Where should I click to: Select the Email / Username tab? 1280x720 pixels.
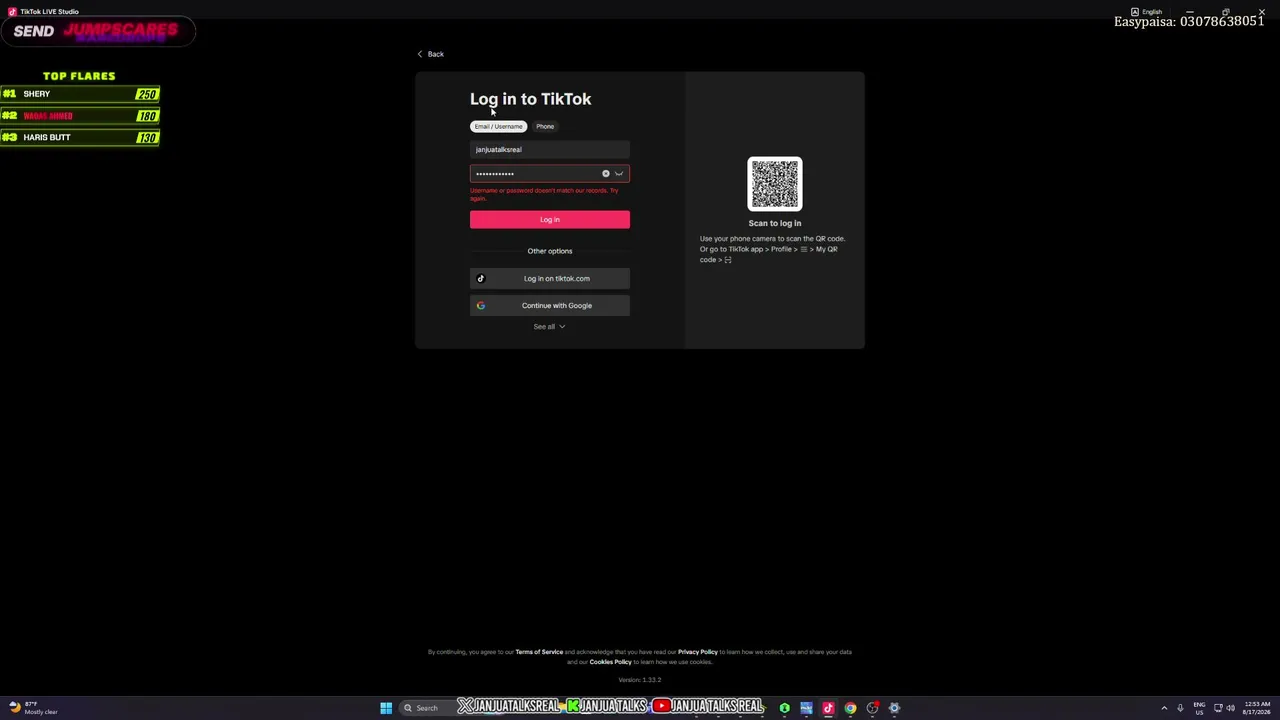498,126
